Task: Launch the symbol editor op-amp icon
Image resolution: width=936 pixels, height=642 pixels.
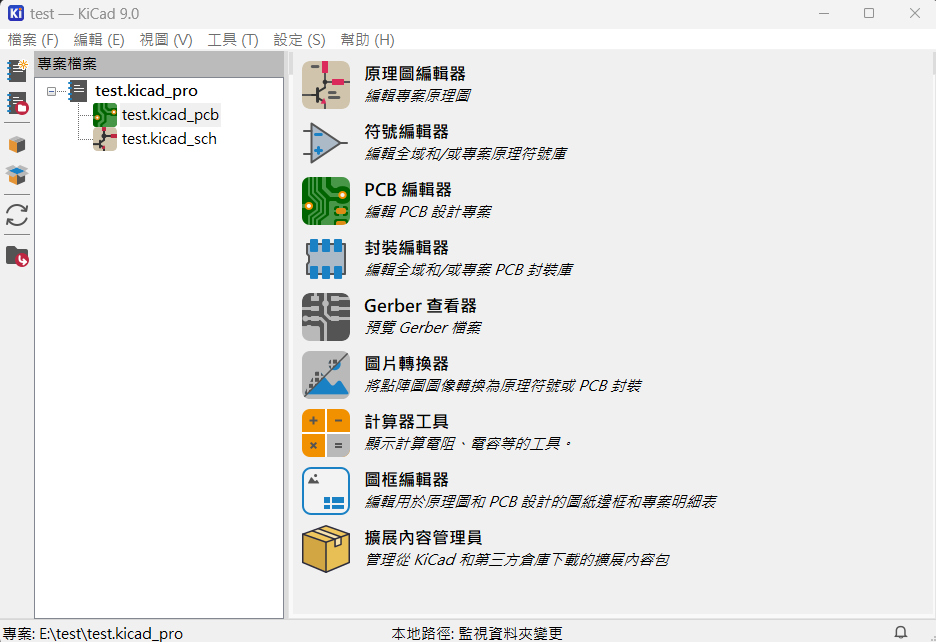Action: click(x=325, y=143)
